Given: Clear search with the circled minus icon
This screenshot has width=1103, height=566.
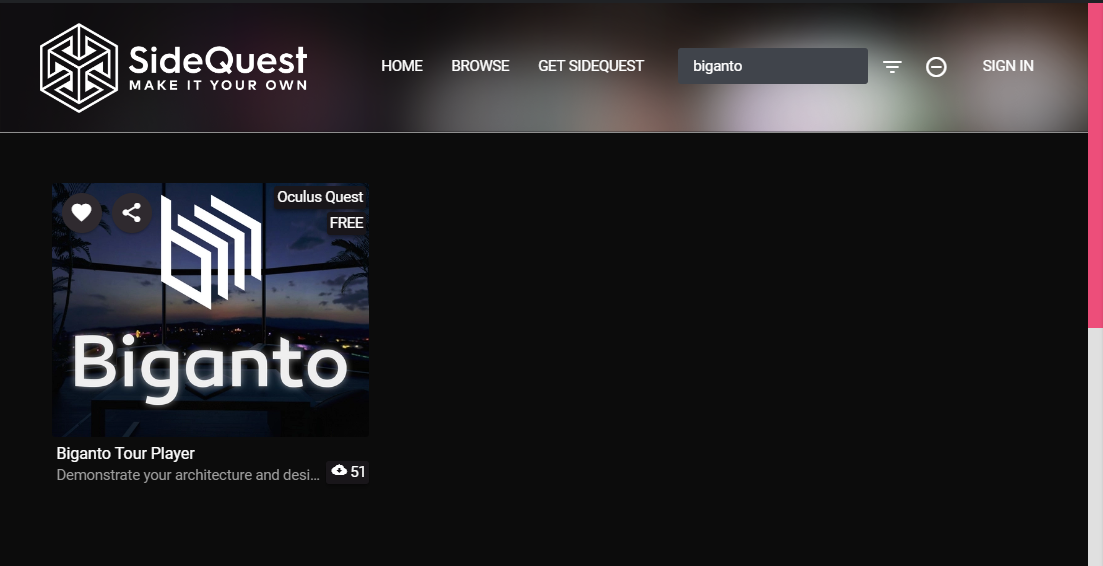Looking at the screenshot, I should coord(936,67).
